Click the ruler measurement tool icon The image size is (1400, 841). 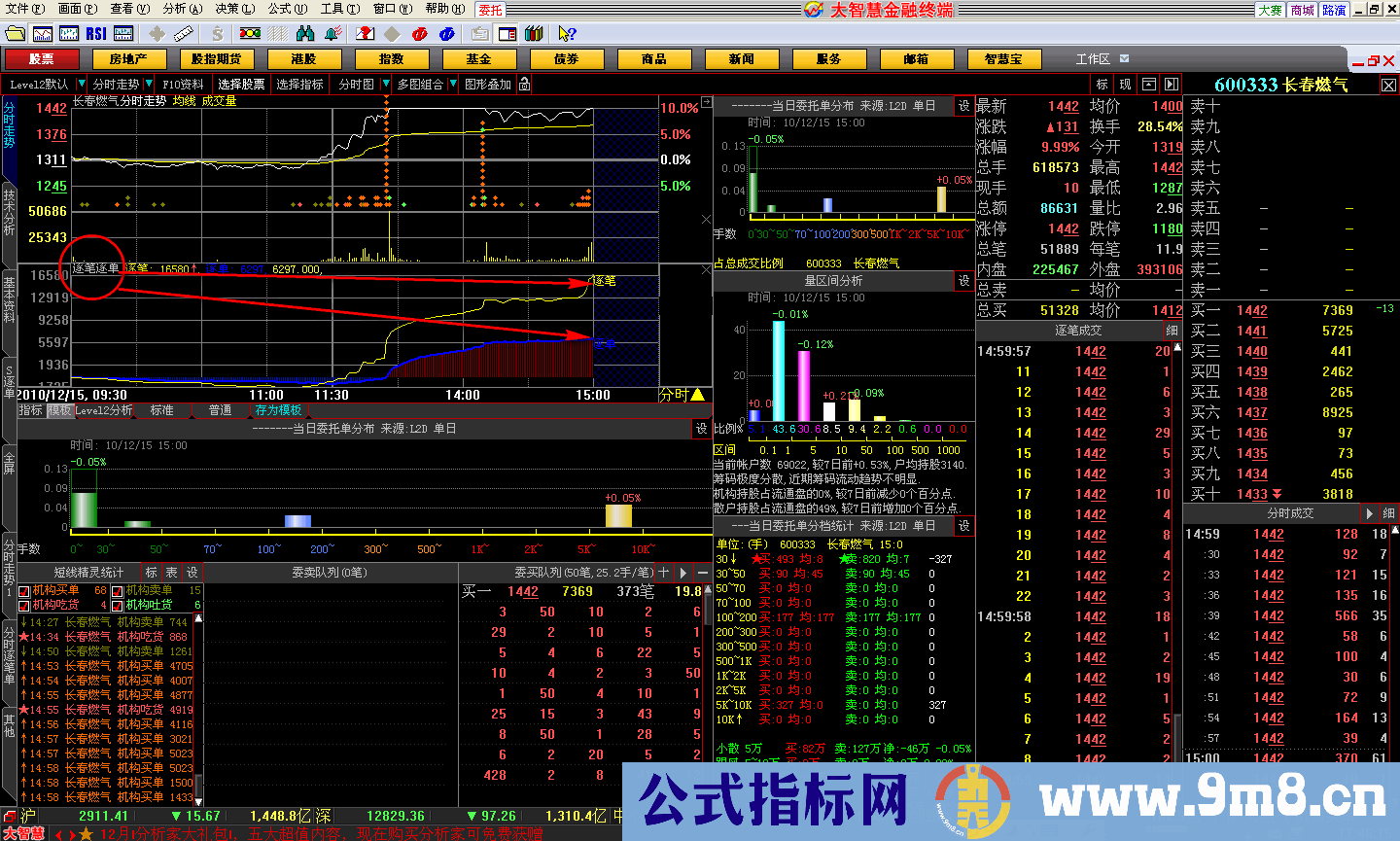click(x=184, y=34)
